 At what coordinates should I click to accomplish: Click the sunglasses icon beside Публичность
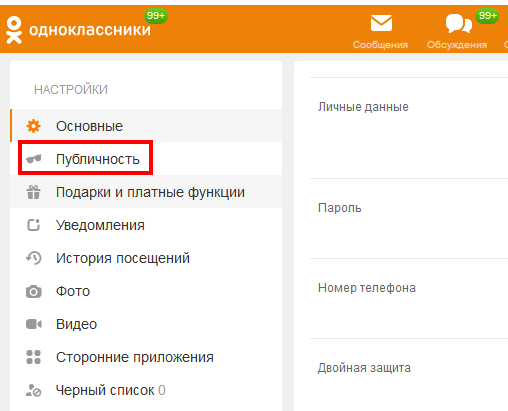pos(34,159)
